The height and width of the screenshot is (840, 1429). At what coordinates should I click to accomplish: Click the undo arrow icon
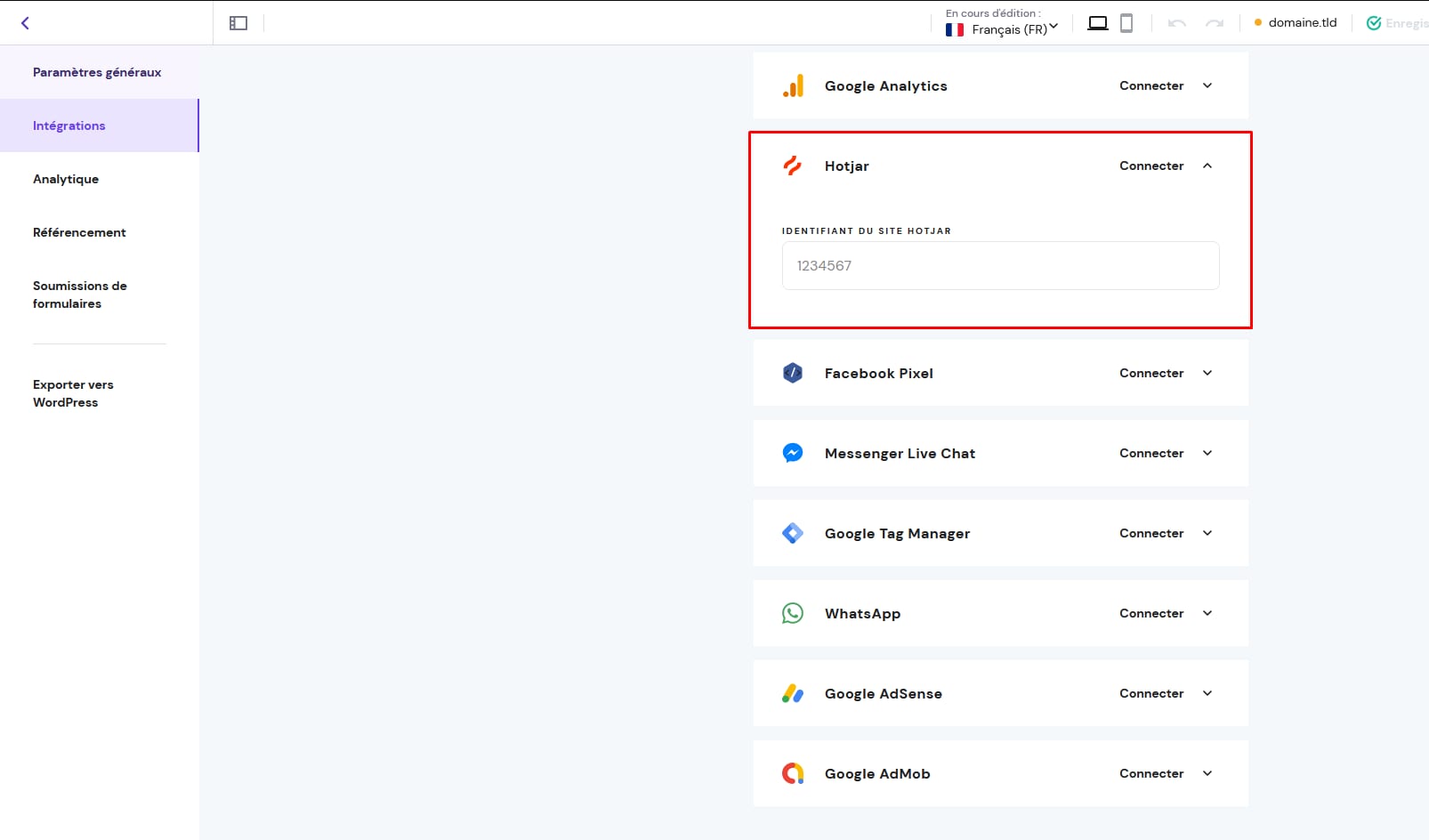pyautogui.click(x=1176, y=23)
